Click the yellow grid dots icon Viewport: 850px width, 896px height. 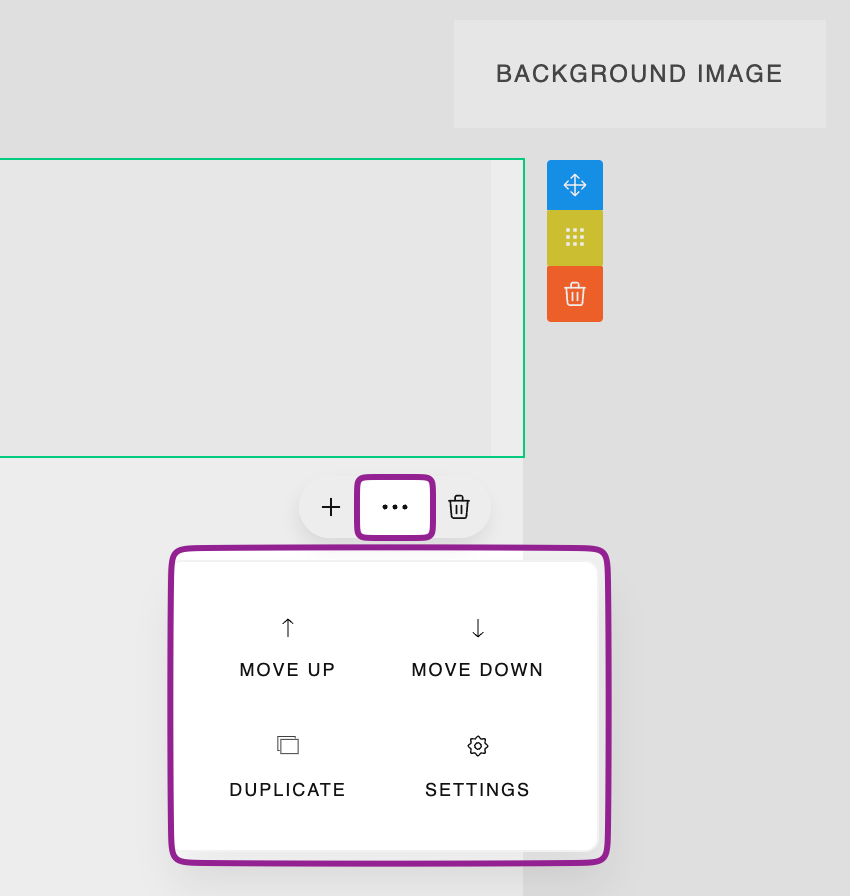(x=575, y=237)
